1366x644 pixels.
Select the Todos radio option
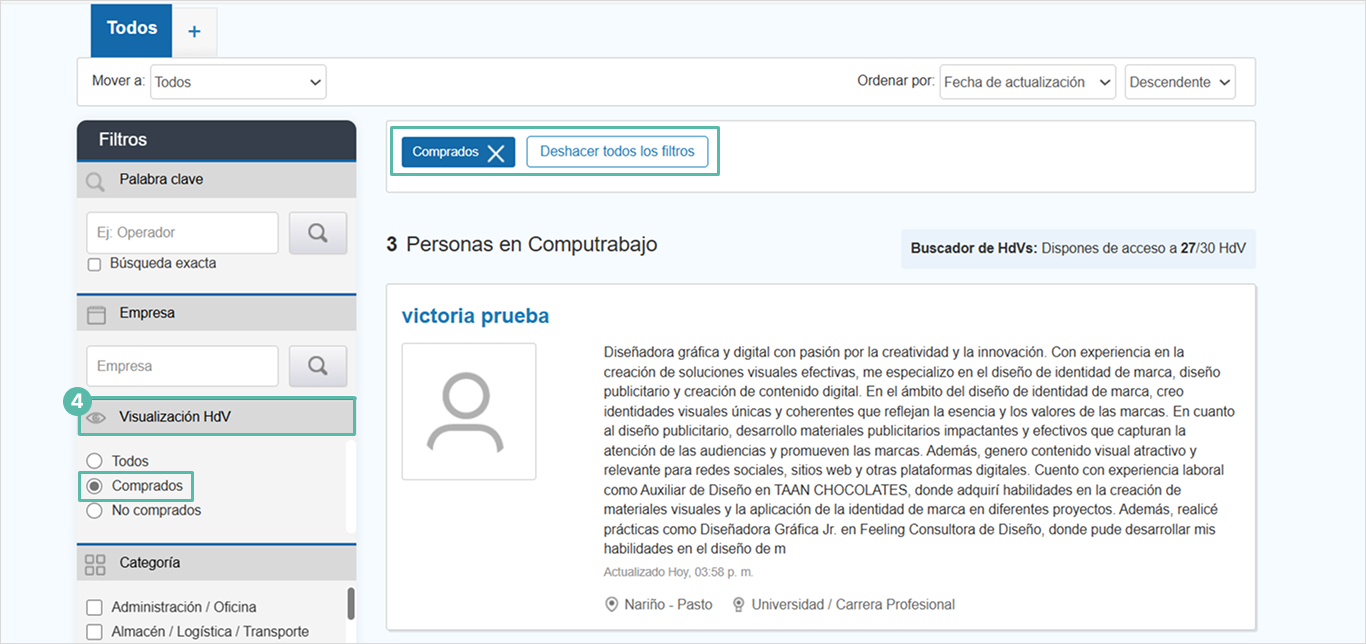[95, 461]
